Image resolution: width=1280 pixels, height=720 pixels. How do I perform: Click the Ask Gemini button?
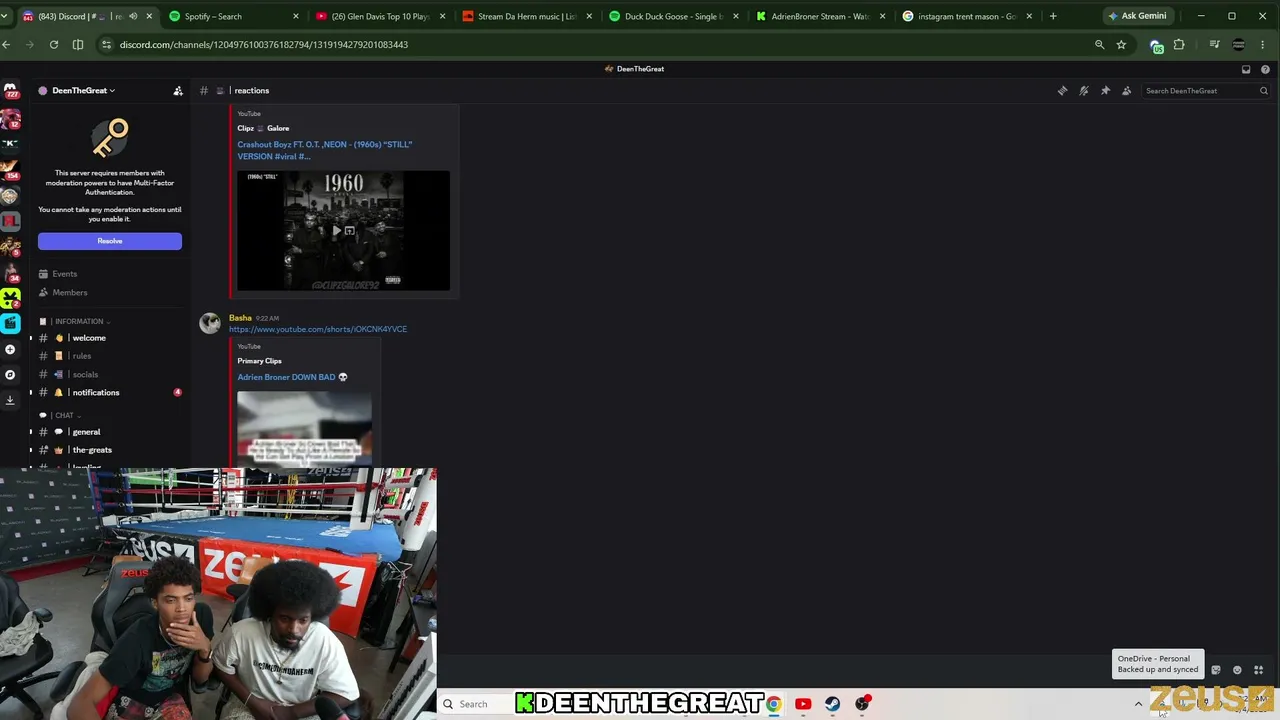1137,16
